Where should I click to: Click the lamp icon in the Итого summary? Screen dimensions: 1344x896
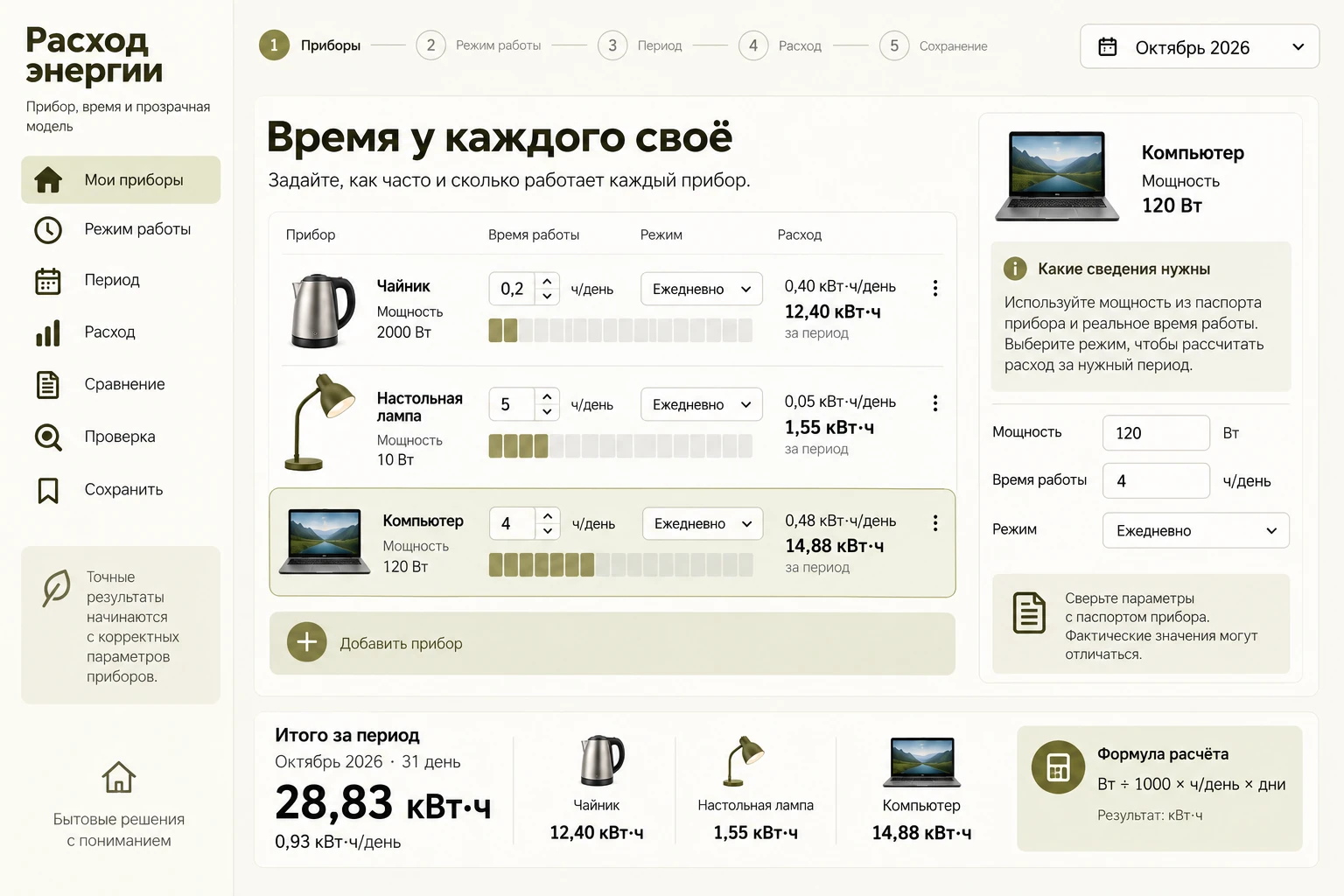click(x=744, y=760)
